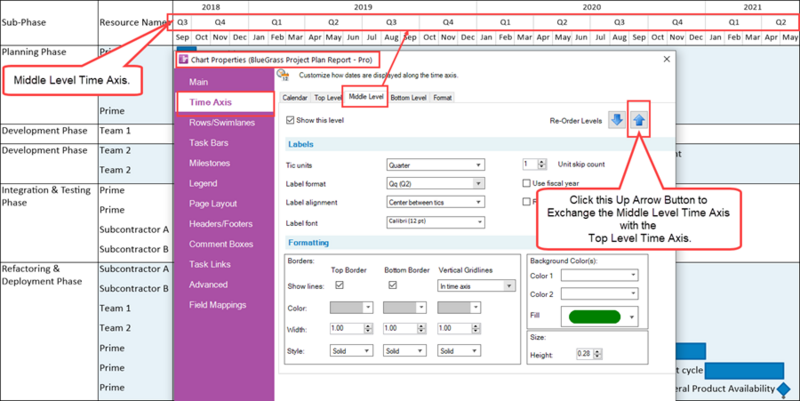This screenshot has height=401, width=800.
Task: Open the Tic units Quarter dropdown
Action: click(435, 165)
